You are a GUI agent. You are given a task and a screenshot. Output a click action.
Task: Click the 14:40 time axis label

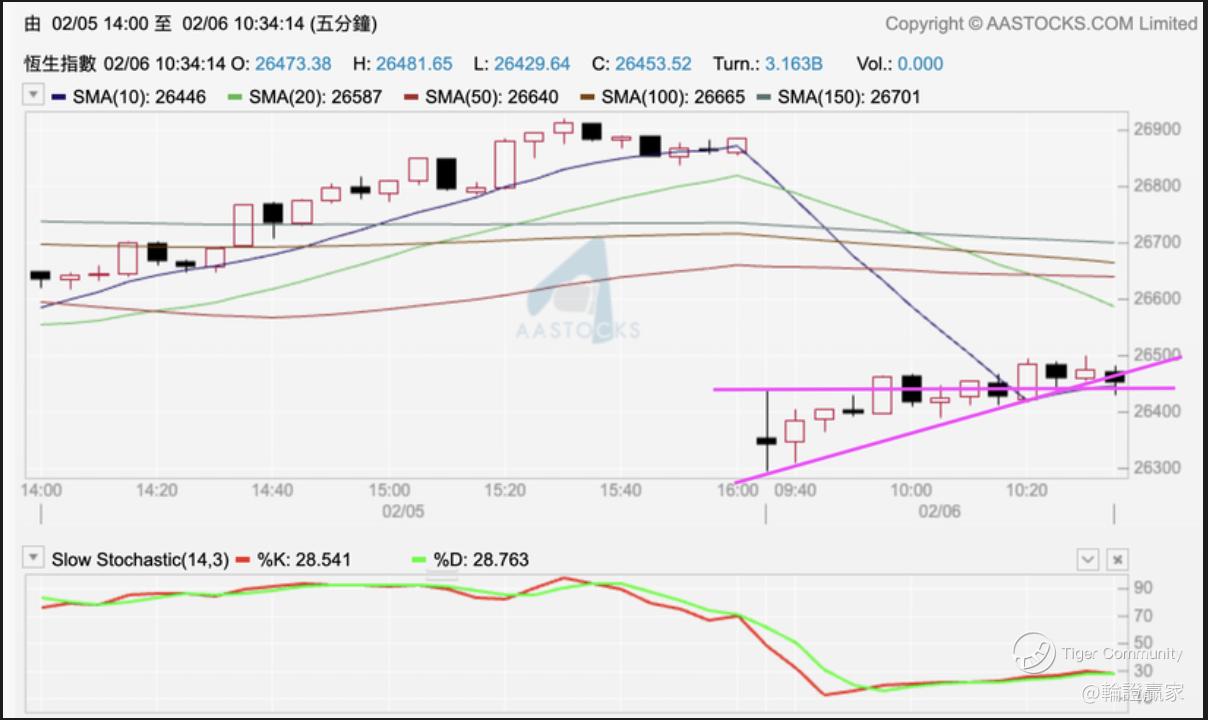273,490
